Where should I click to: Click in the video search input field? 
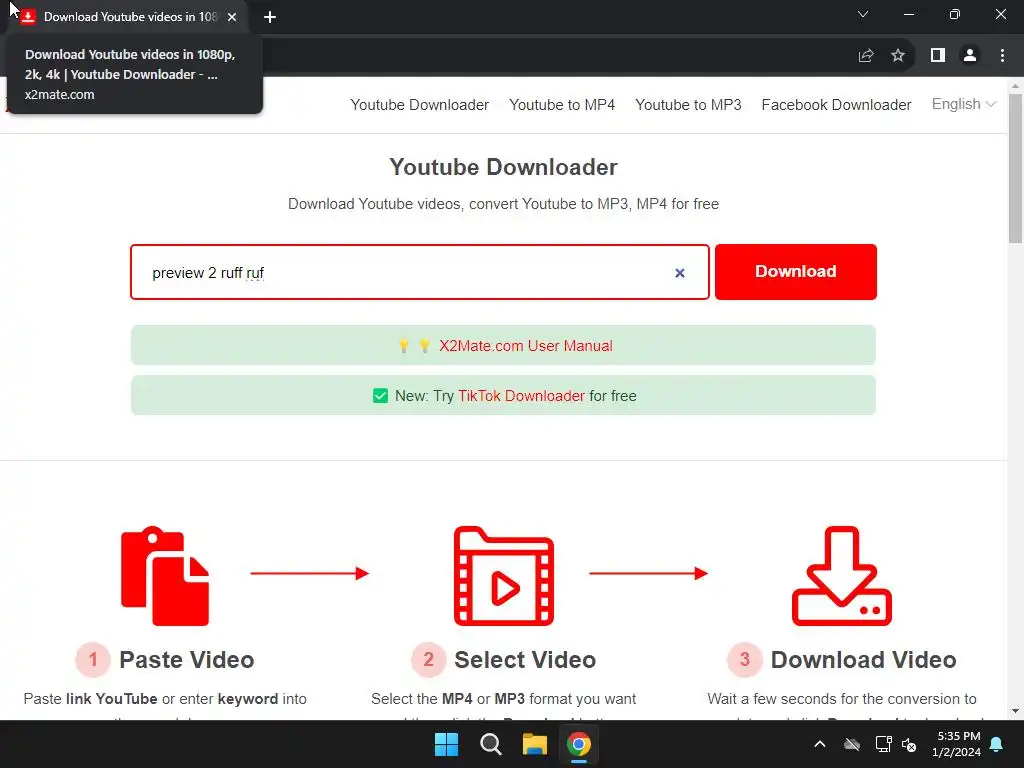click(419, 272)
